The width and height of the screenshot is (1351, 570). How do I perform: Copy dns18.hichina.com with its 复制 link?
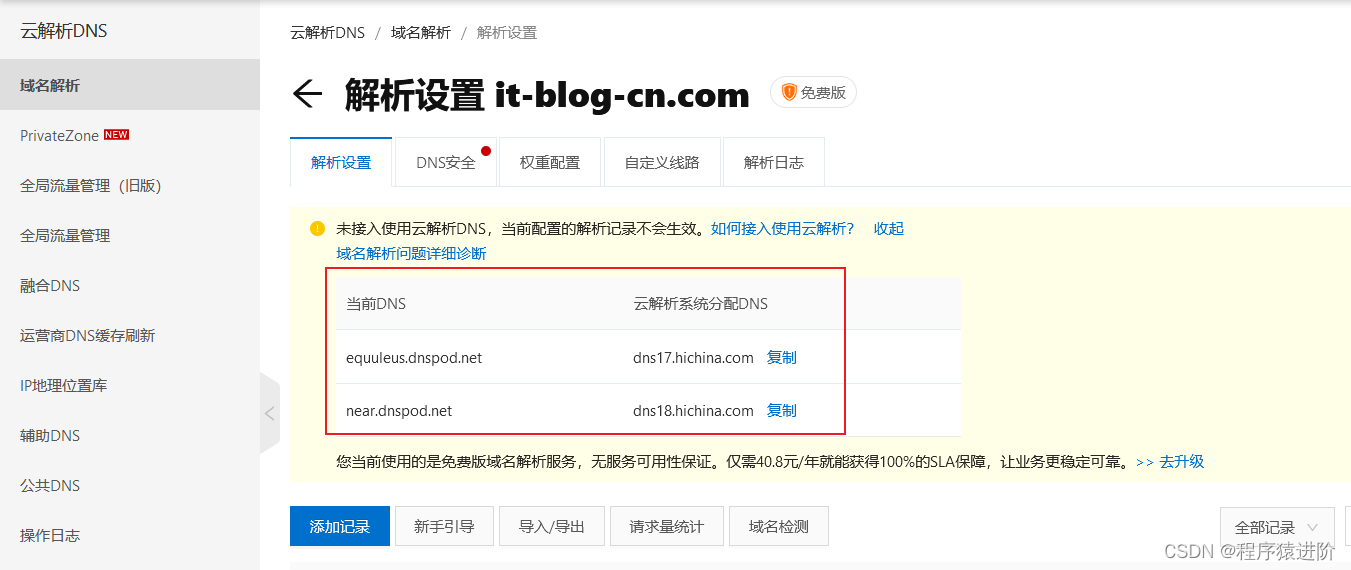782,411
